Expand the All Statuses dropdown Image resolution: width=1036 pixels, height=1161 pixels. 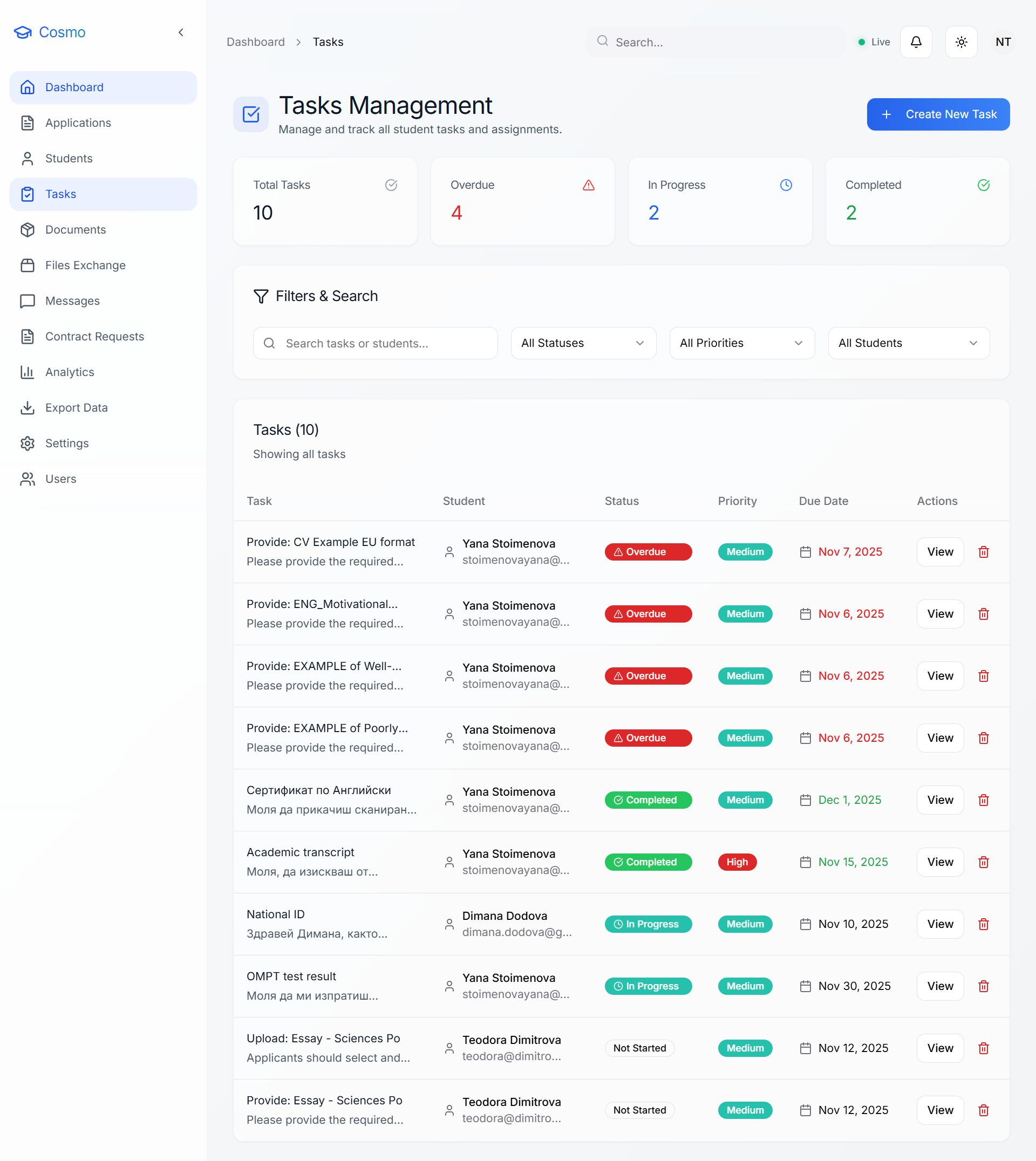click(583, 343)
